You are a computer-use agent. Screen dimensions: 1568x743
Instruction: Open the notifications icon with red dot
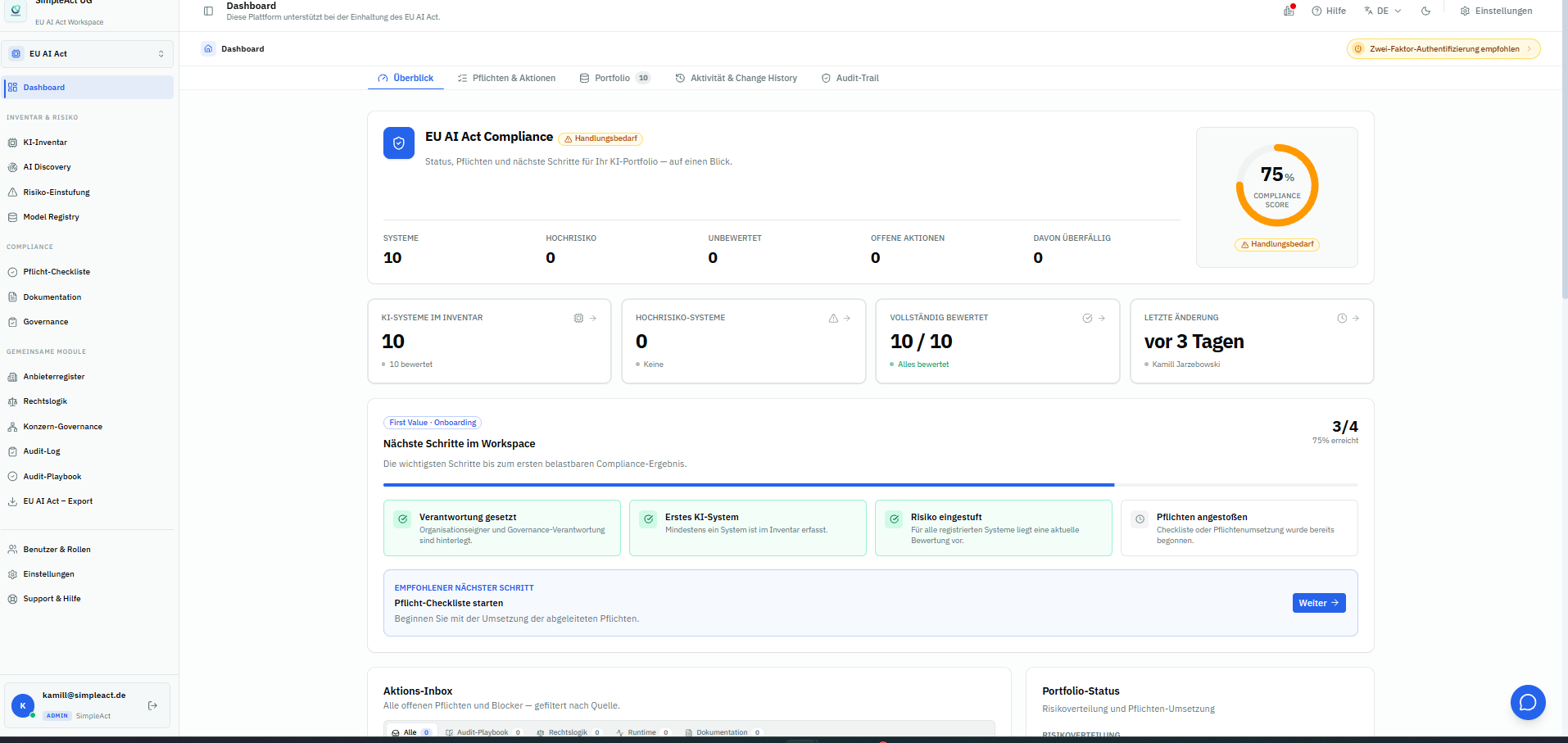coord(1289,11)
